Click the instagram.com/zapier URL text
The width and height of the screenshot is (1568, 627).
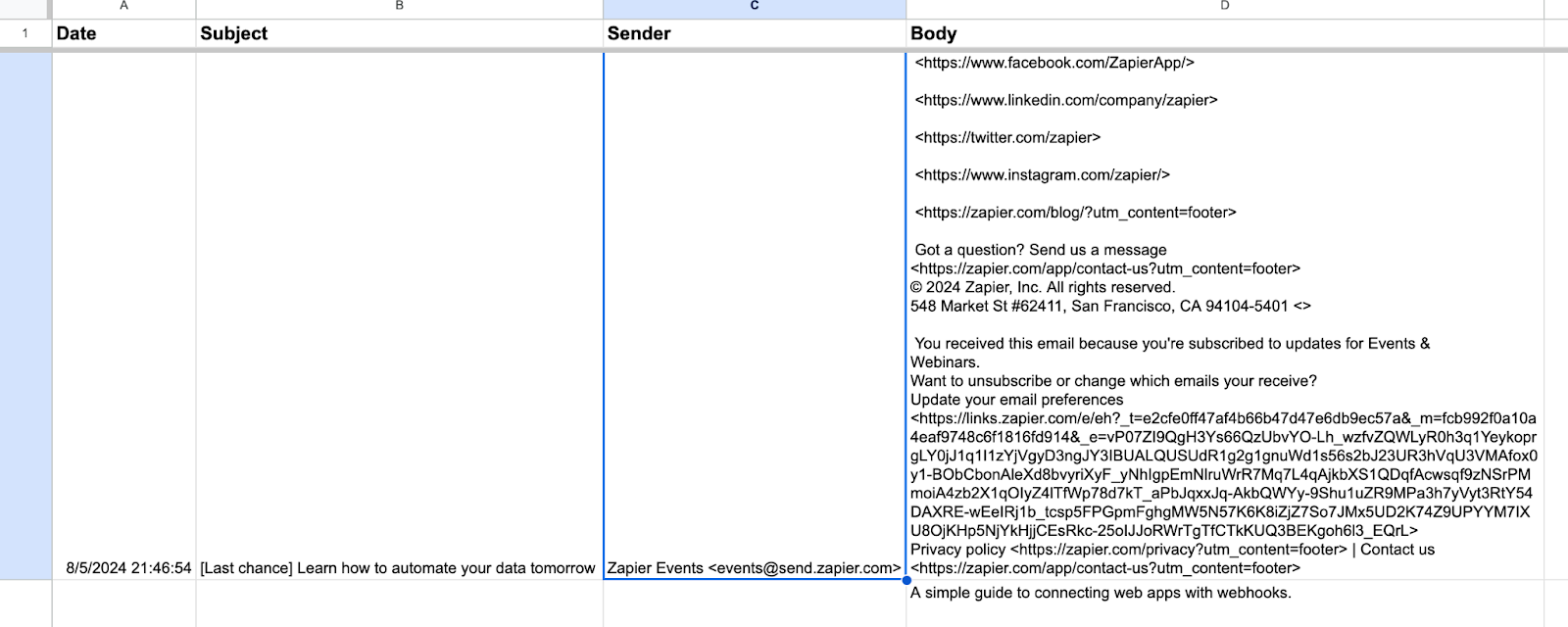point(1043,174)
